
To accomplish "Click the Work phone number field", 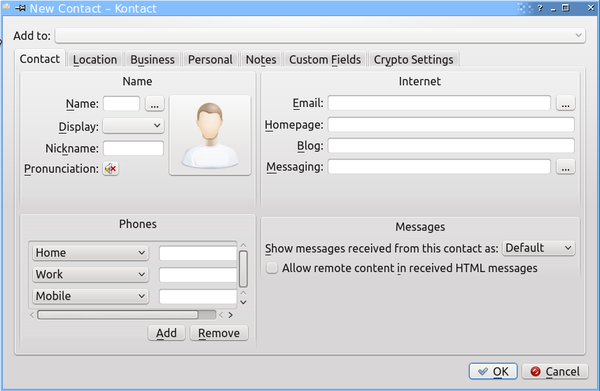I will 198,275.
